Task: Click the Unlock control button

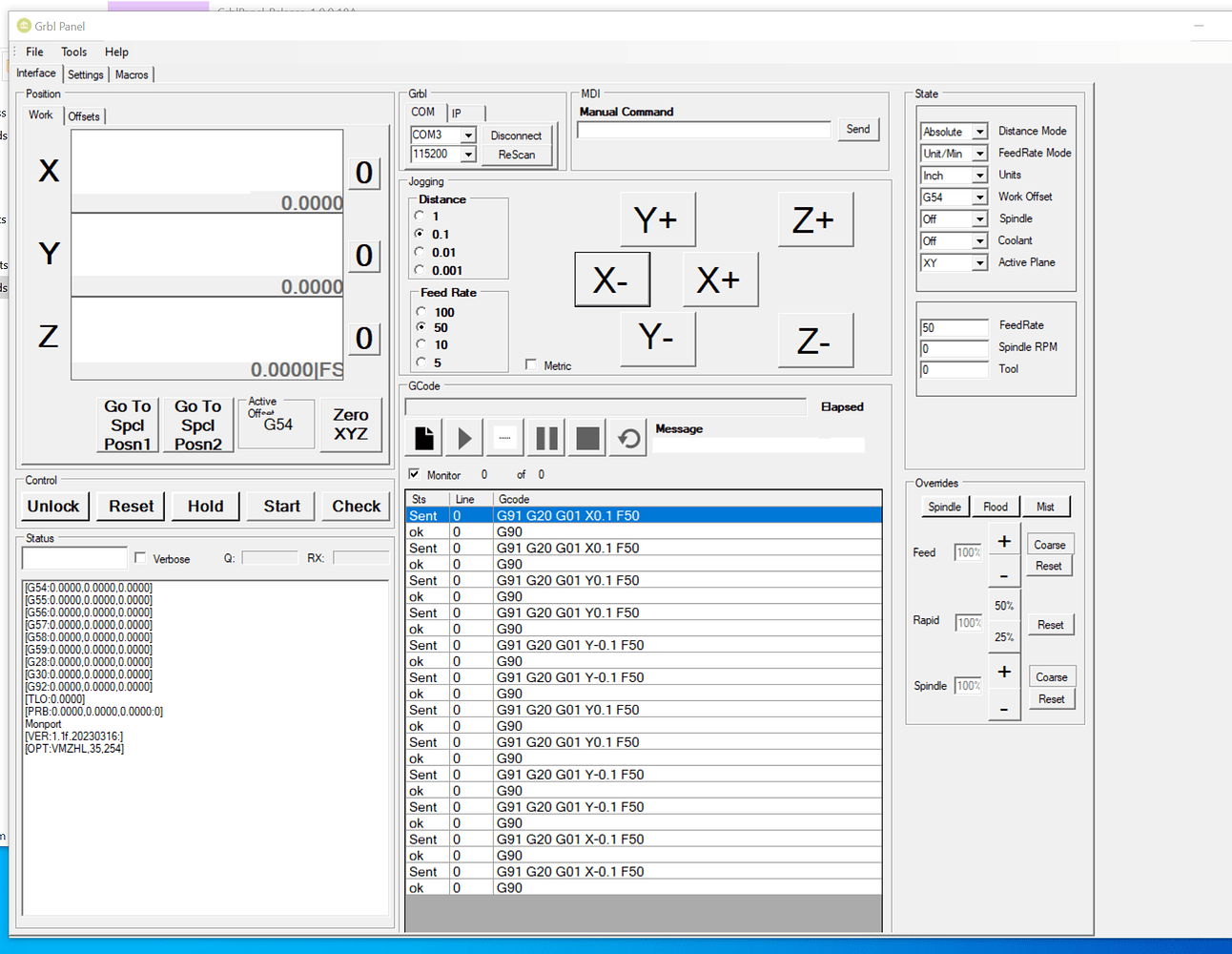Action: 54,507
